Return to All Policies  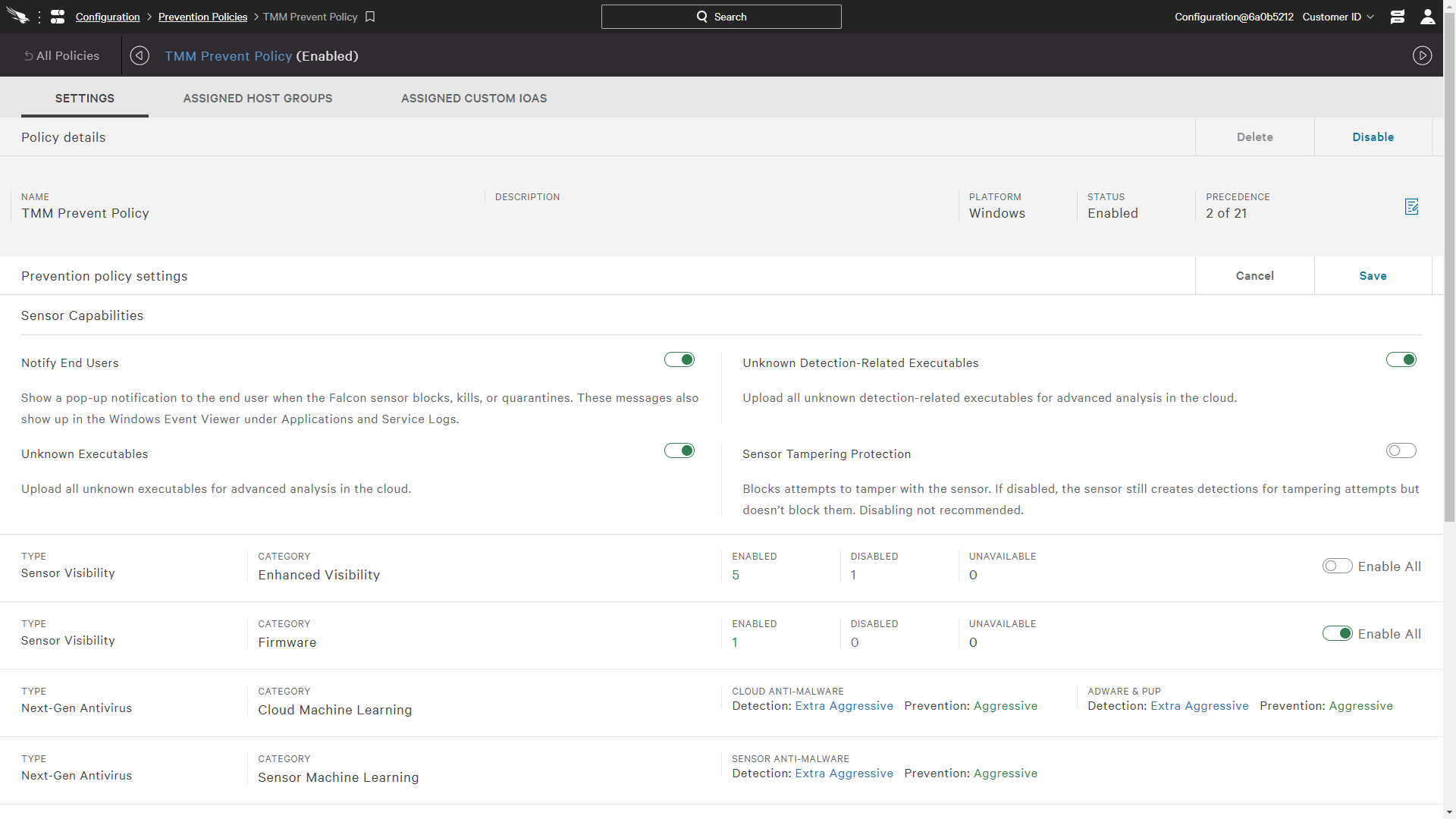pyautogui.click(x=61, y=55)
